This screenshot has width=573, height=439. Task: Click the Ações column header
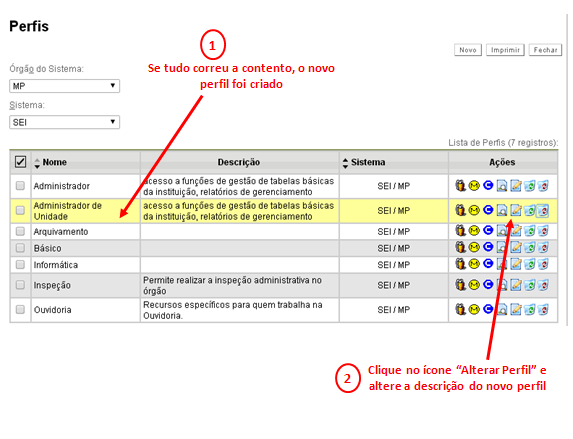[x=502, y=162]
